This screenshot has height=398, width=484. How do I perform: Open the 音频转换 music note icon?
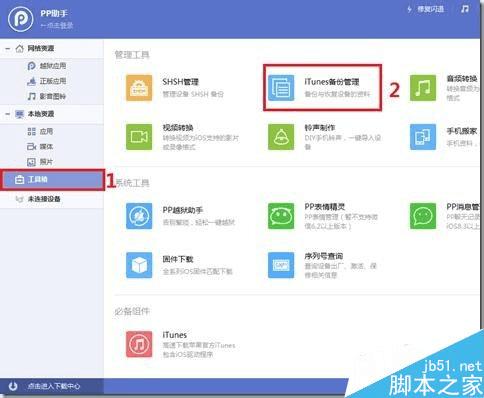pos(423,88)
